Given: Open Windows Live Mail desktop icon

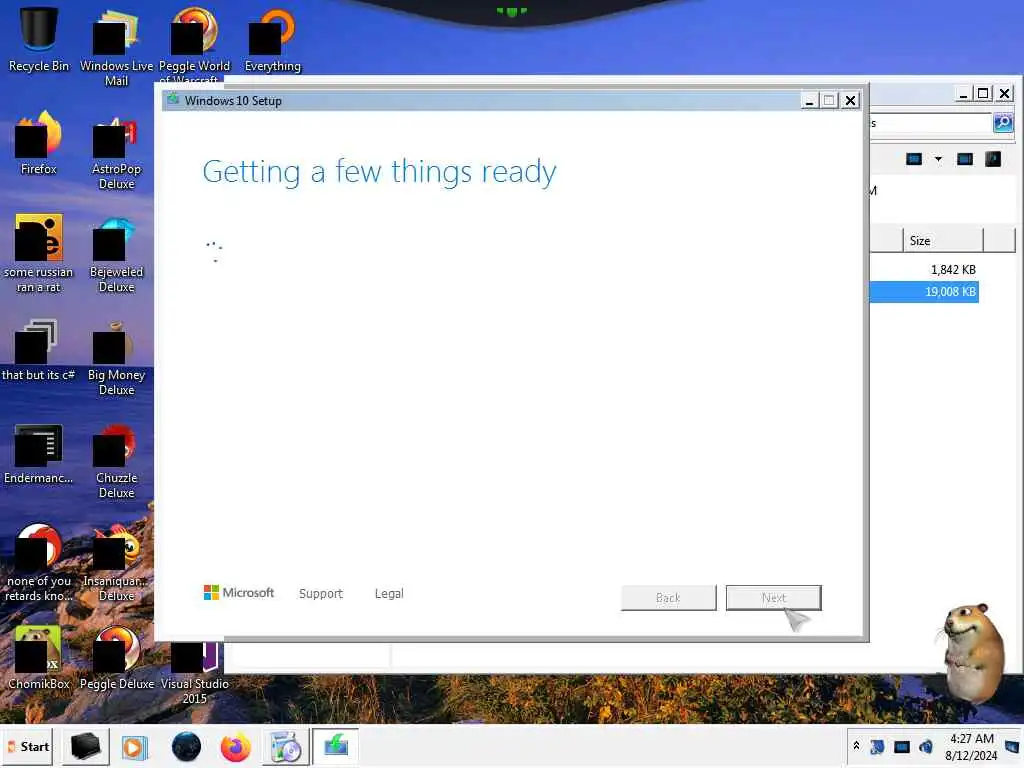Looking at the screenshot, I should (116, 47).
